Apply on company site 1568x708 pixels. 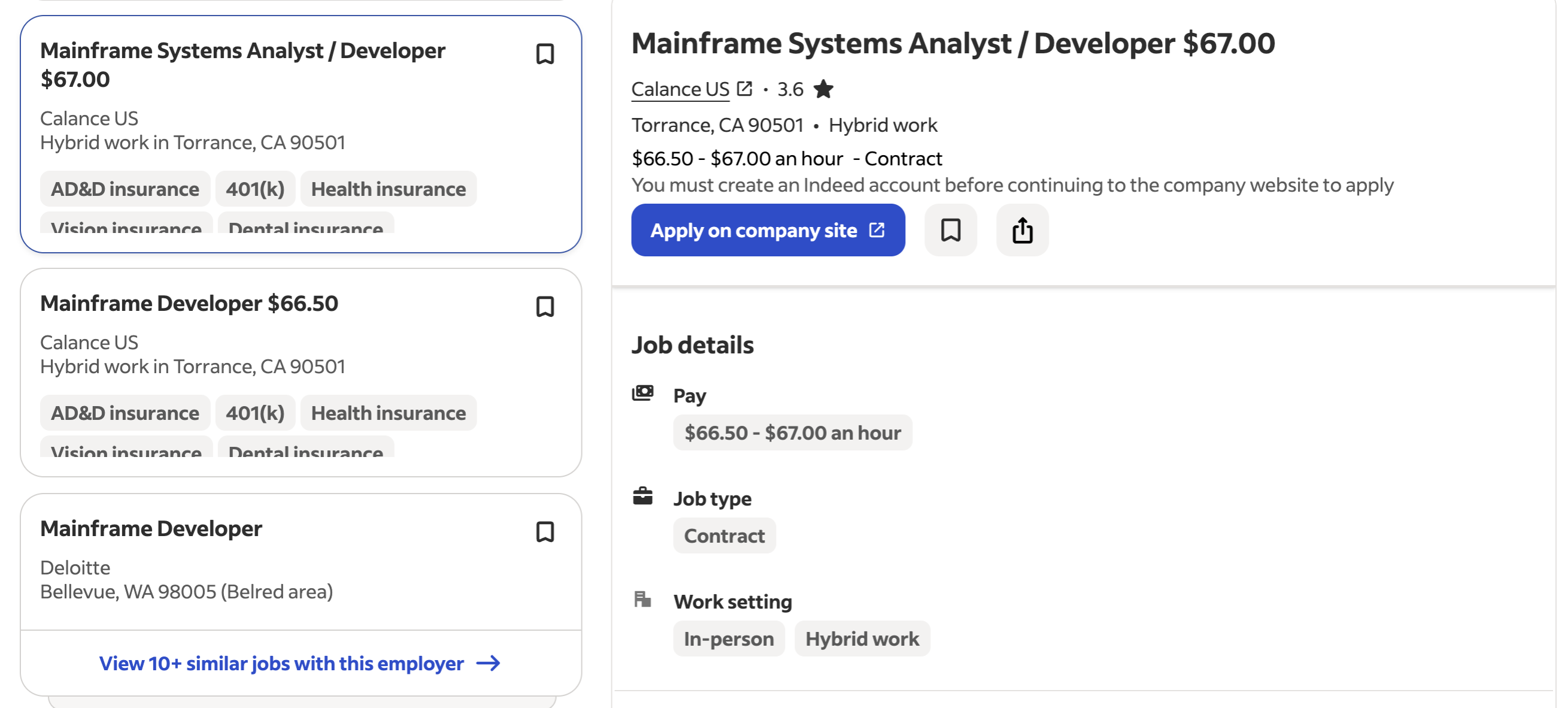768,230
